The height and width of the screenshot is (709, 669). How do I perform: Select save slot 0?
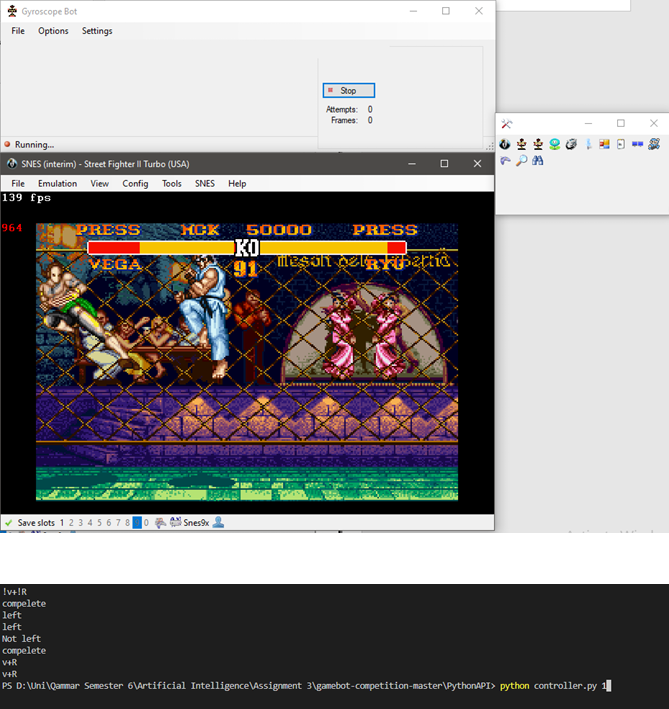tap(146, 523)
